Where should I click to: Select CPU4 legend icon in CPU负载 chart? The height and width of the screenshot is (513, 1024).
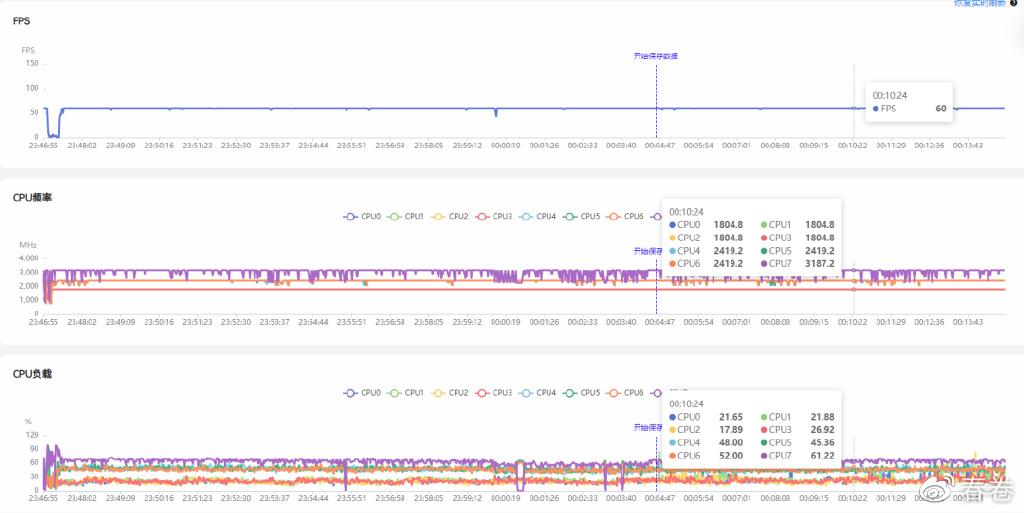coord(527,393)
